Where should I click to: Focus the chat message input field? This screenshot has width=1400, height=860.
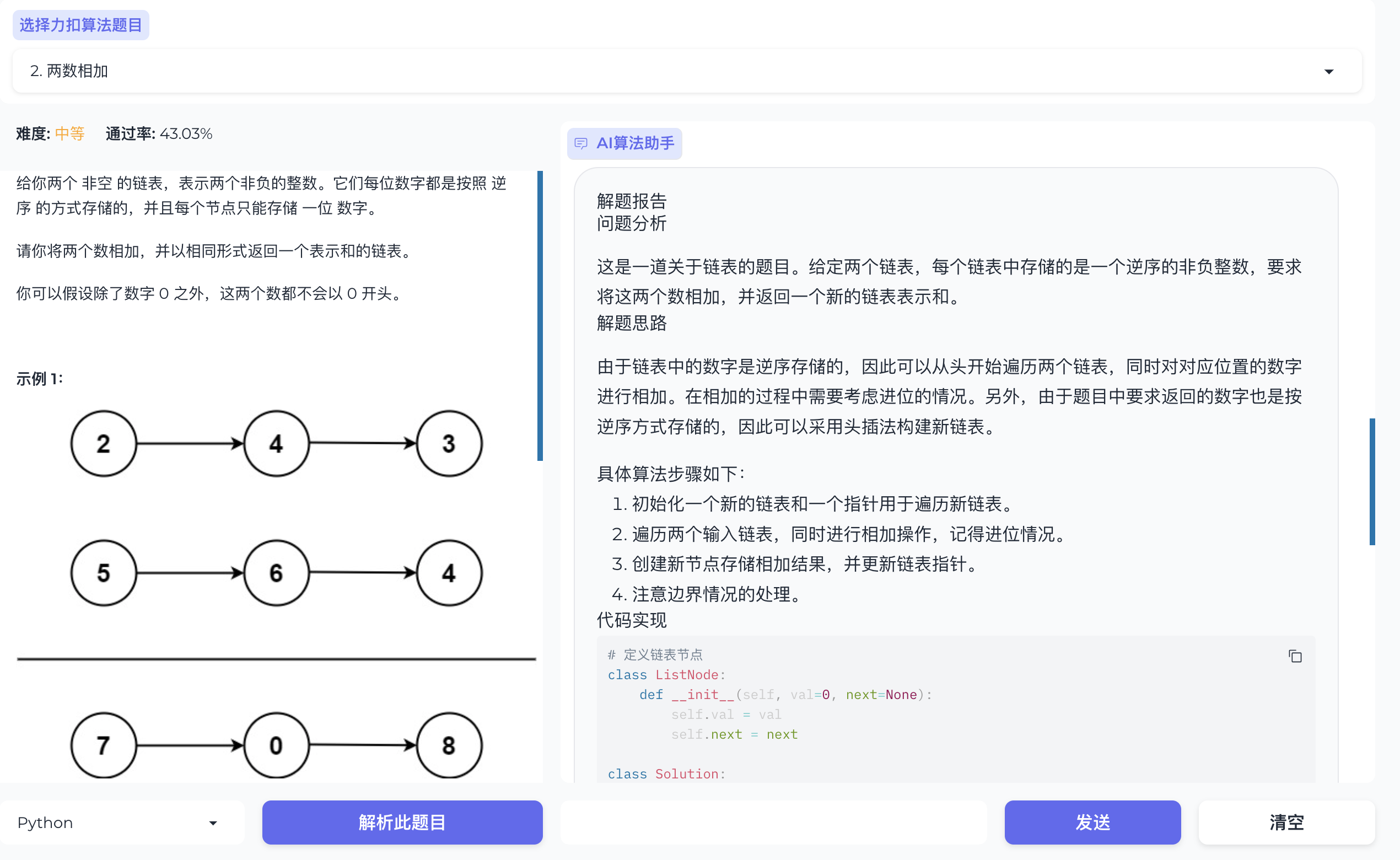(773, 822)
